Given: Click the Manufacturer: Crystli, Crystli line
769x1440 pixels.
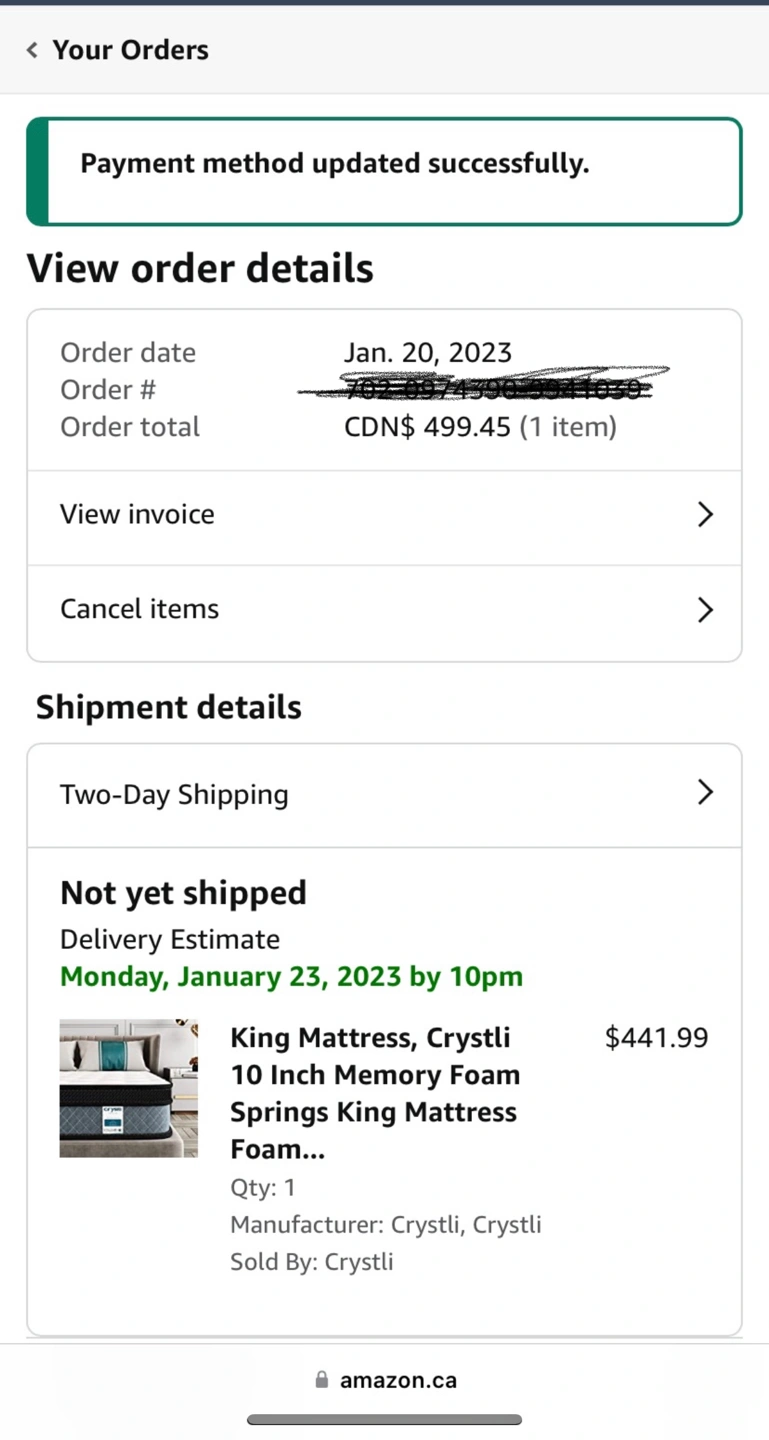Looking at the screenshot, I should tap(386, 1225).
